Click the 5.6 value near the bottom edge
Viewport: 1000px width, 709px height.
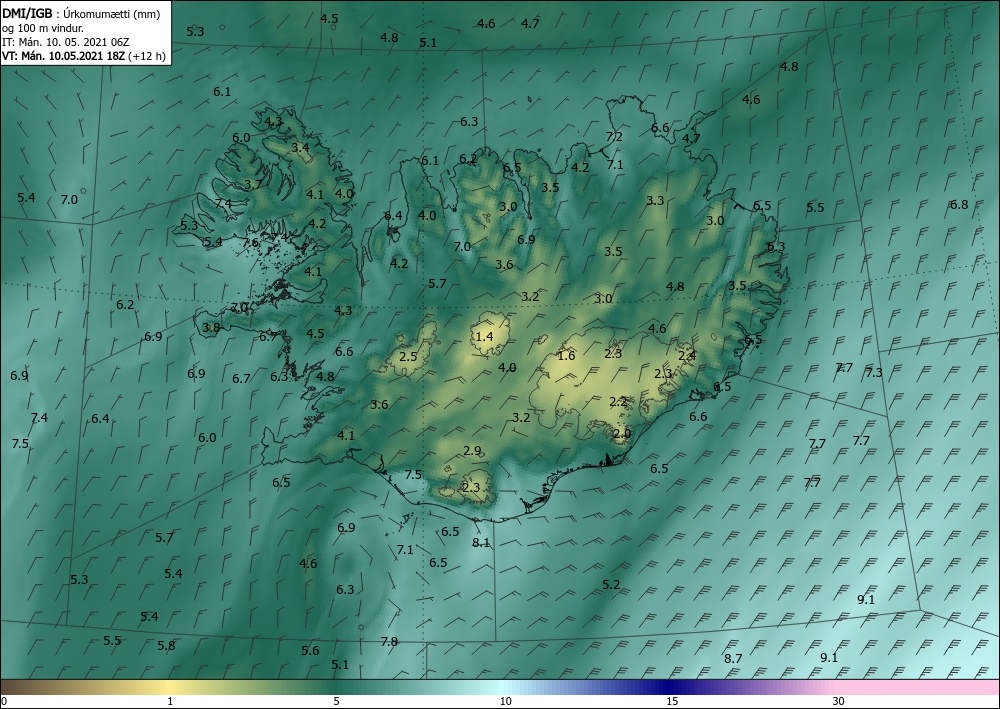(x=311, y=650)
